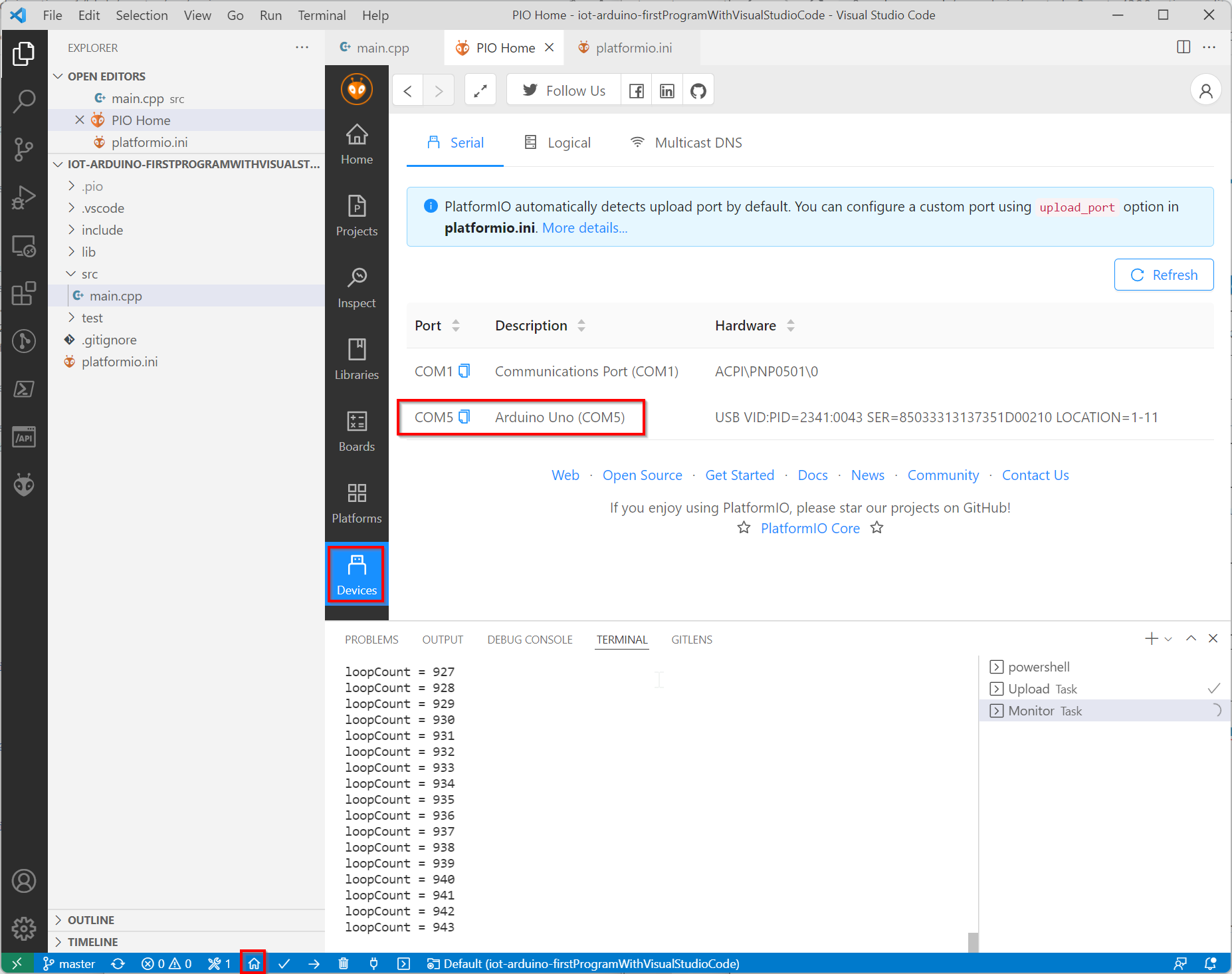
Task: Click the PIO forward navigation arrow
Action: [x=439, y=90]
